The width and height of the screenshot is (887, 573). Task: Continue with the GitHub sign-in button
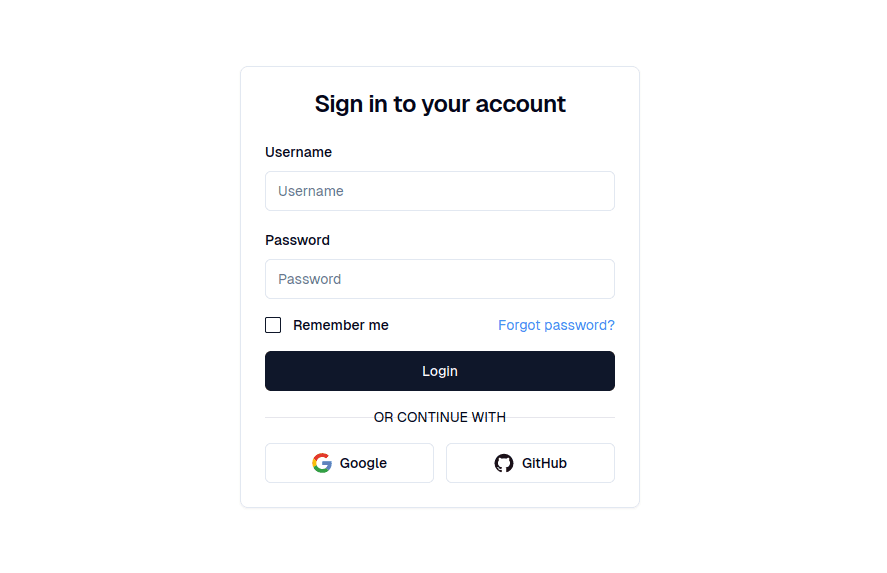[530, 463]
